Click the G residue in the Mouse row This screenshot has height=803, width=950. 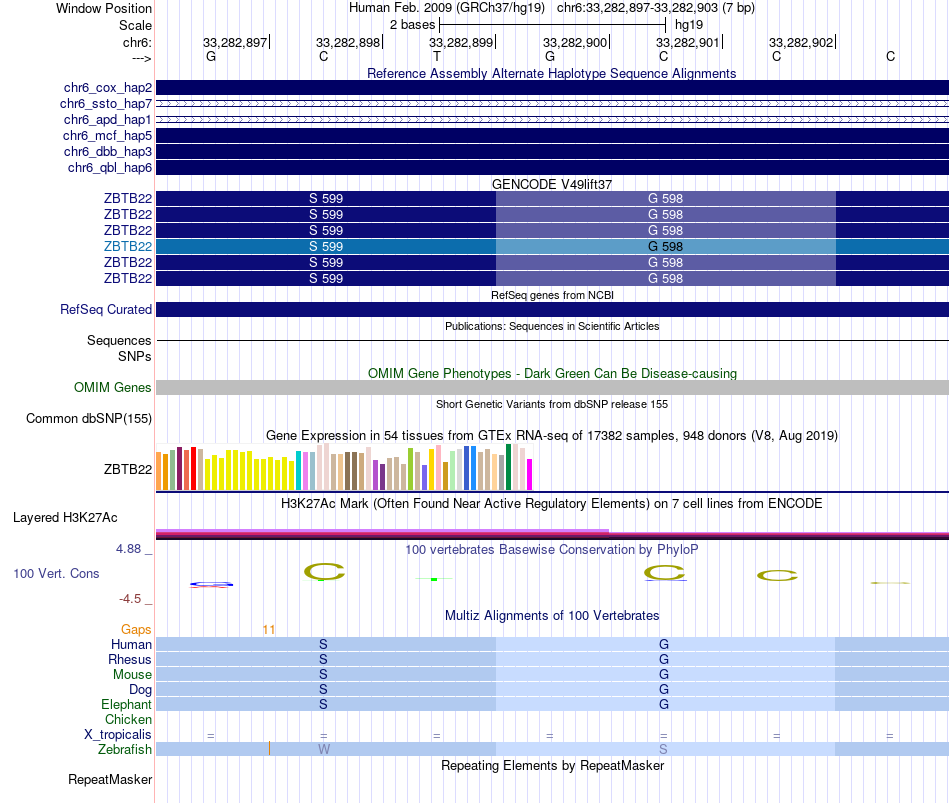(x=664, y=675)
